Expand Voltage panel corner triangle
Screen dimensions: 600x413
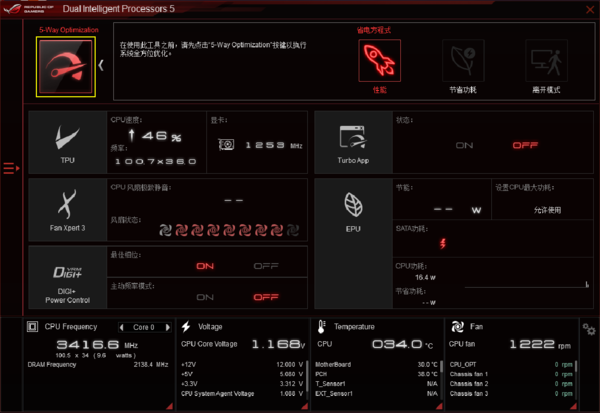tap(305, 406)
